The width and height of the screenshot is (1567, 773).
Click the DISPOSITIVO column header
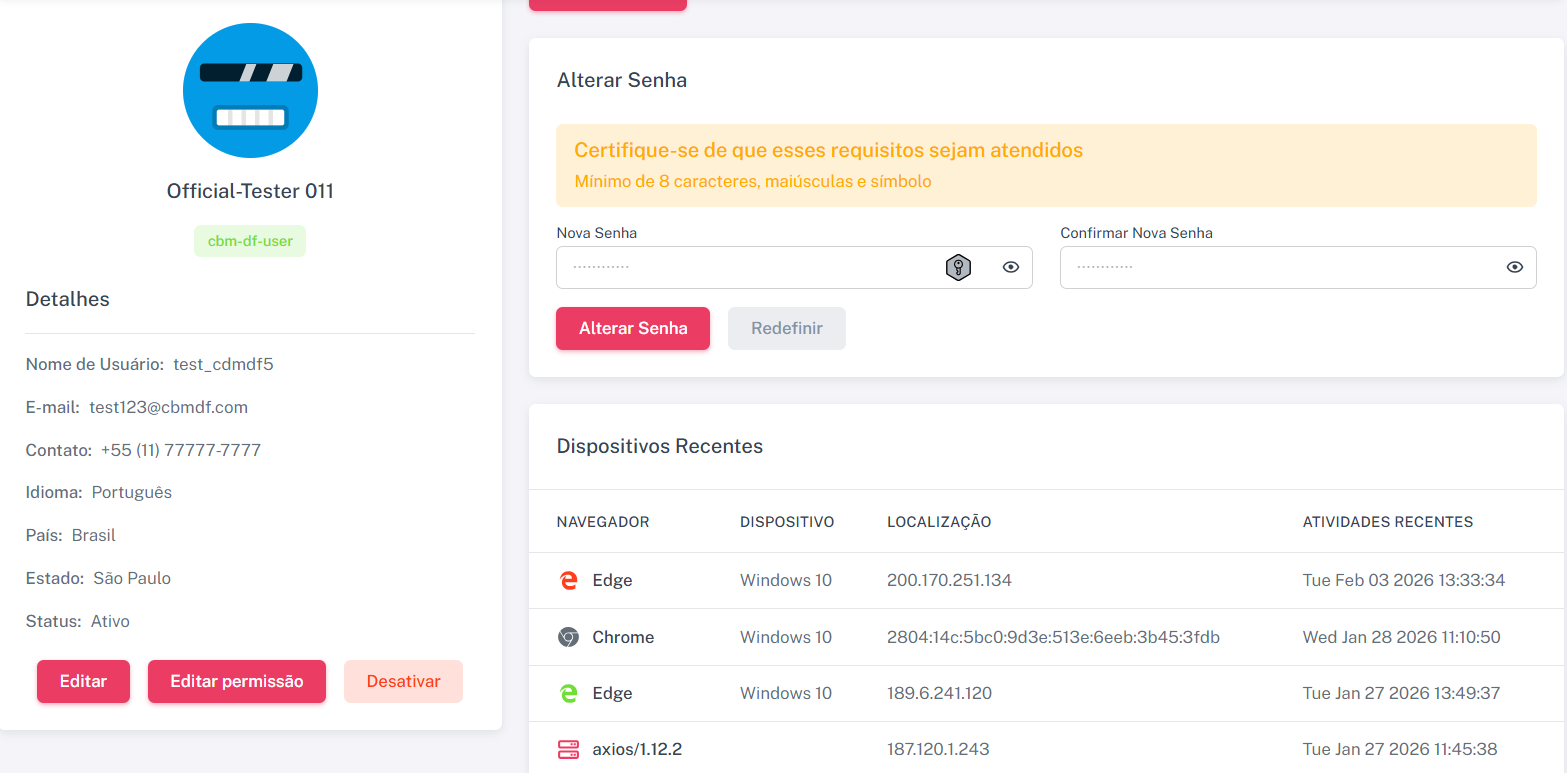(787, 522)
